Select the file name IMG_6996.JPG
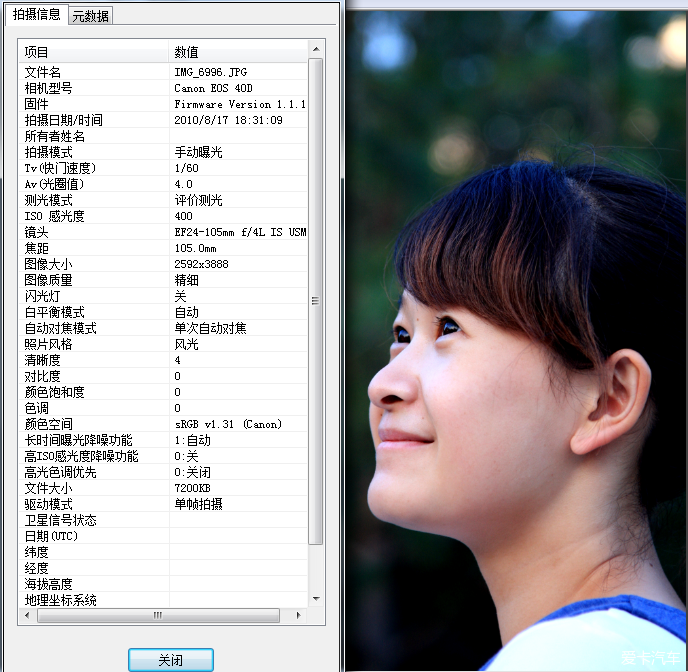688x672 pixels. [x=211, y=72]
